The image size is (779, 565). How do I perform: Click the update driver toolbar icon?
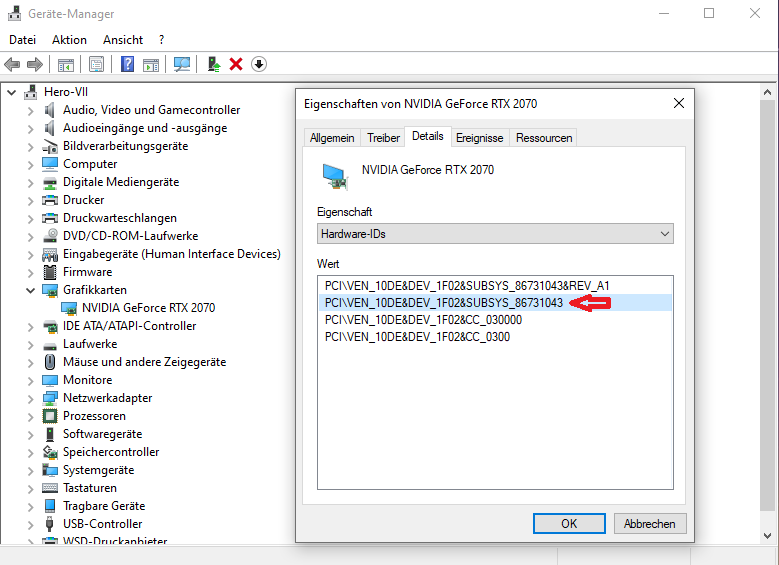tap(214, 64)
